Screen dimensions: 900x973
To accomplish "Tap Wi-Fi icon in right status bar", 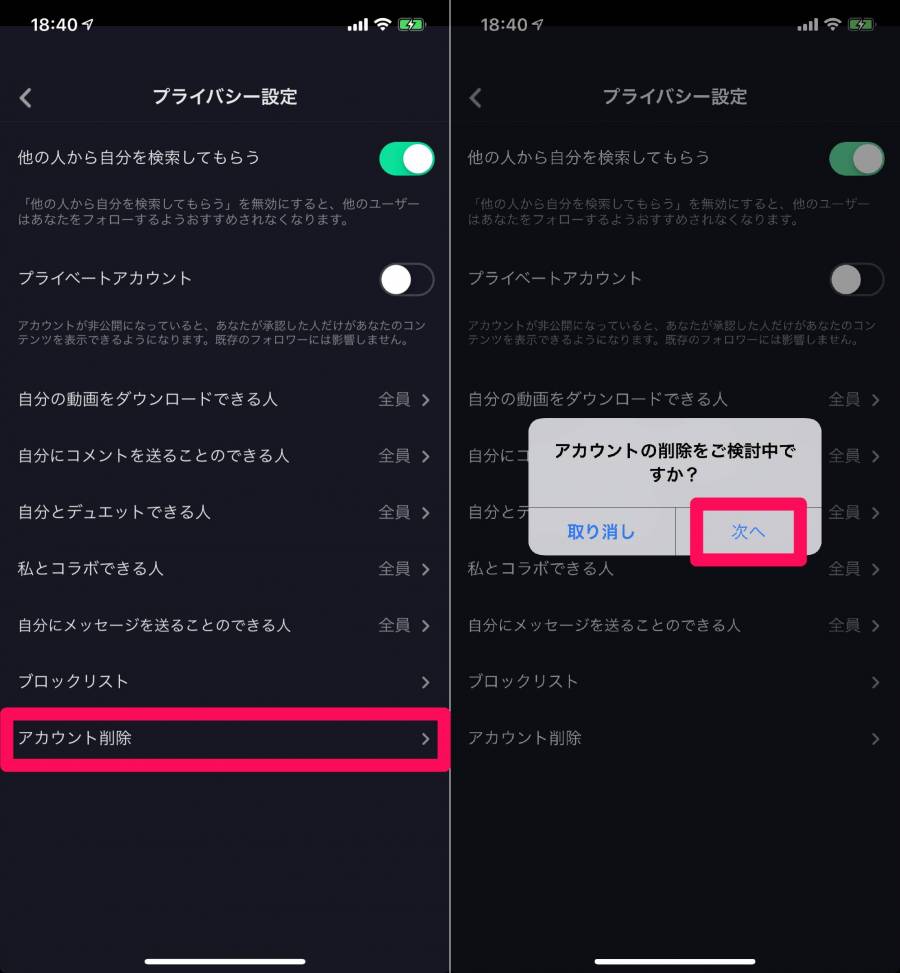I will [x=833, y=24].
